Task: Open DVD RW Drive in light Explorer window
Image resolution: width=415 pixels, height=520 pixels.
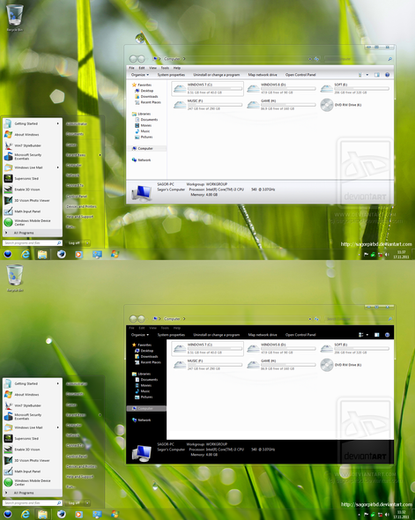Action: [x=341, y=105]
